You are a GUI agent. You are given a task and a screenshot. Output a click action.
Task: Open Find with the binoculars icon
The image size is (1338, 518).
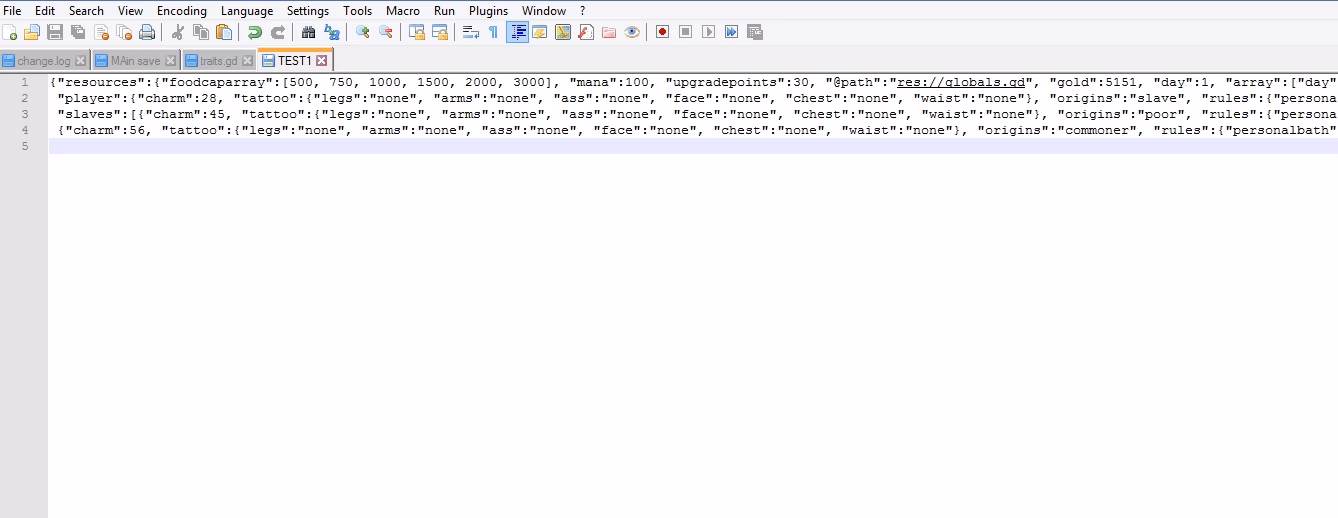pyautogui.click(x=309, y=32)
